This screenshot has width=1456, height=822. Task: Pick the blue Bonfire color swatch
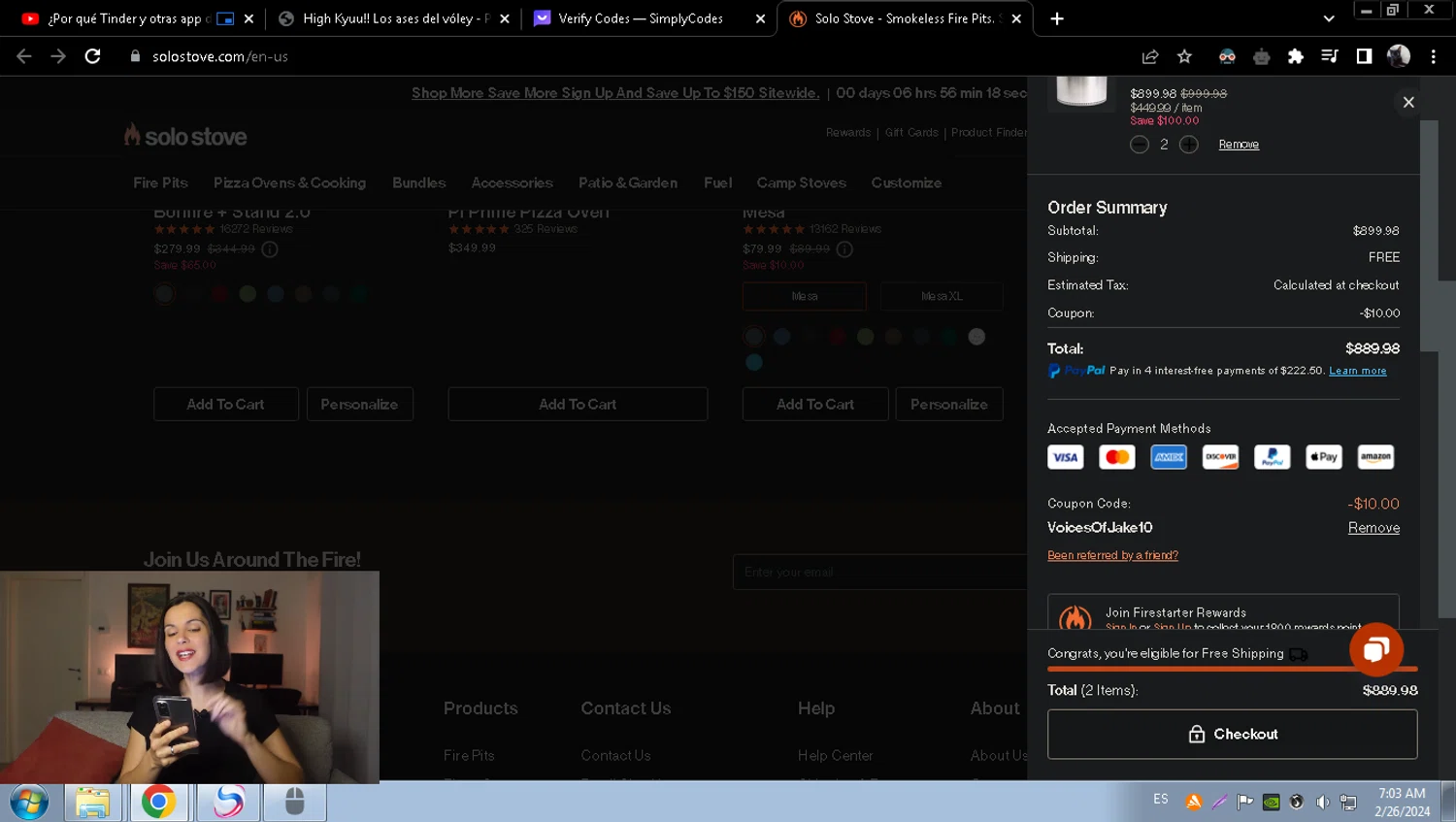point(276,293)
